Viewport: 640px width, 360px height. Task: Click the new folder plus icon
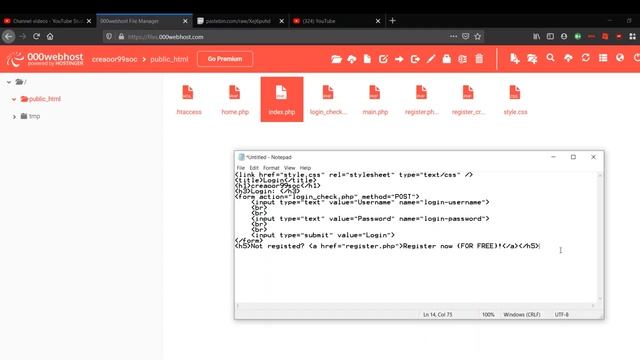(x=532, y=59)
